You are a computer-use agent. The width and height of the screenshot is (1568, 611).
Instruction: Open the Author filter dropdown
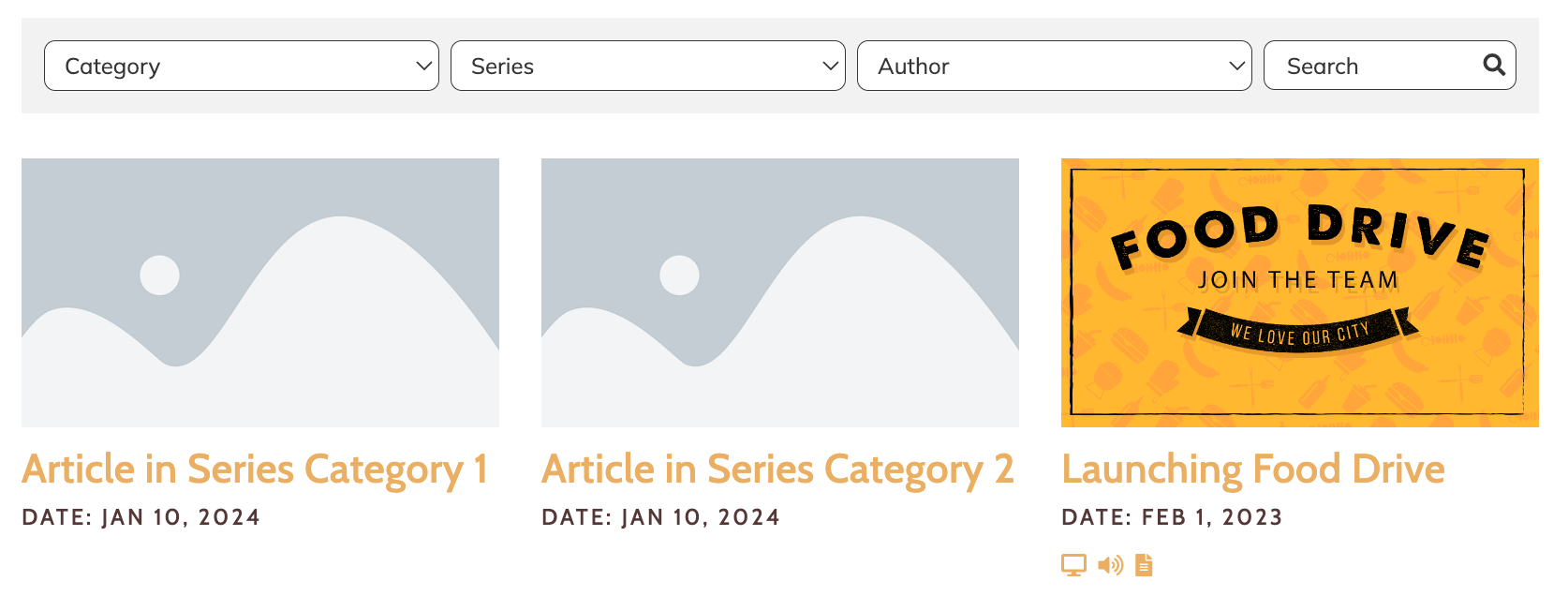tap(1054, 66)
